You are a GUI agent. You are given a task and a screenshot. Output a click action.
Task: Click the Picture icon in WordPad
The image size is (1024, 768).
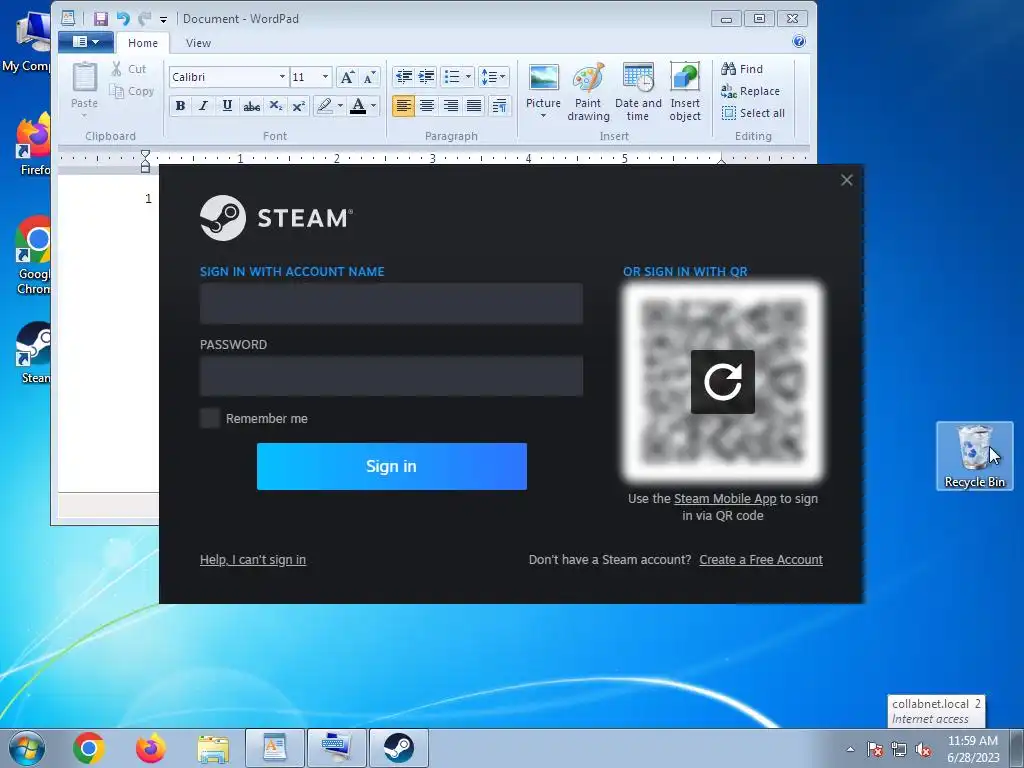pyautogui.click(x=543, y=78)
